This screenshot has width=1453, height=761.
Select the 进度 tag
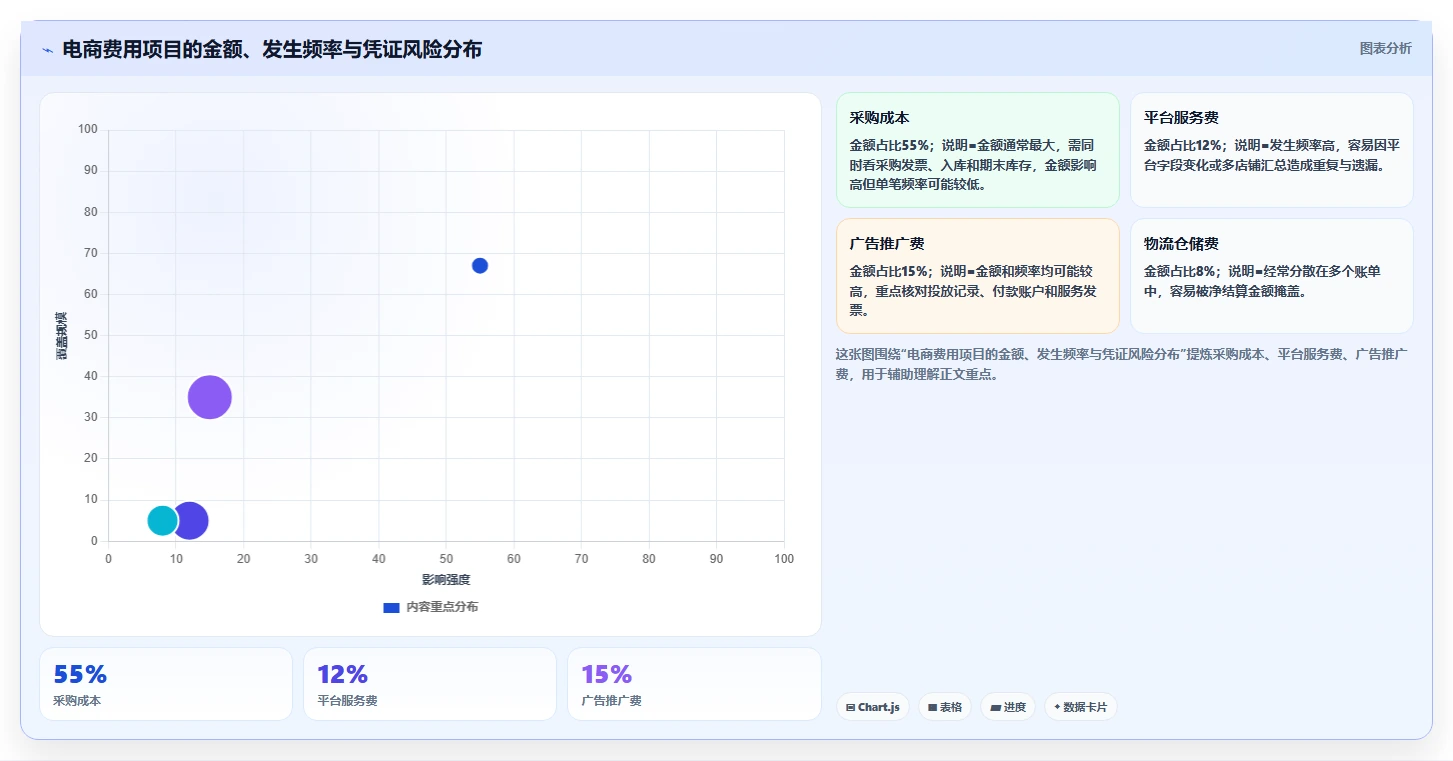1008,707
